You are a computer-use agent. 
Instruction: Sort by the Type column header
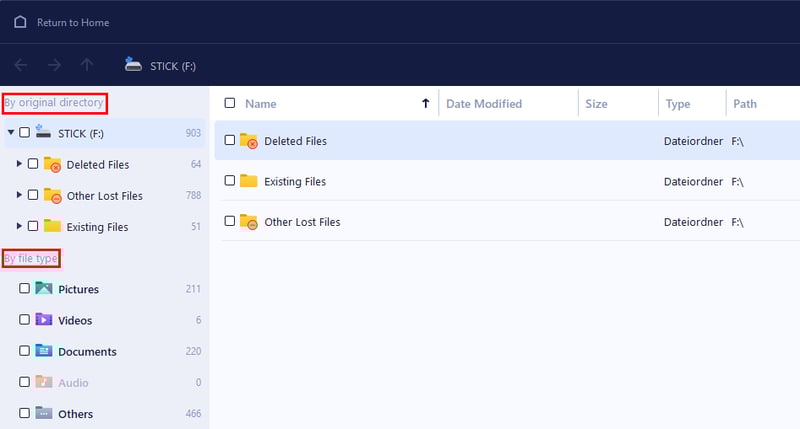point(678,104)
